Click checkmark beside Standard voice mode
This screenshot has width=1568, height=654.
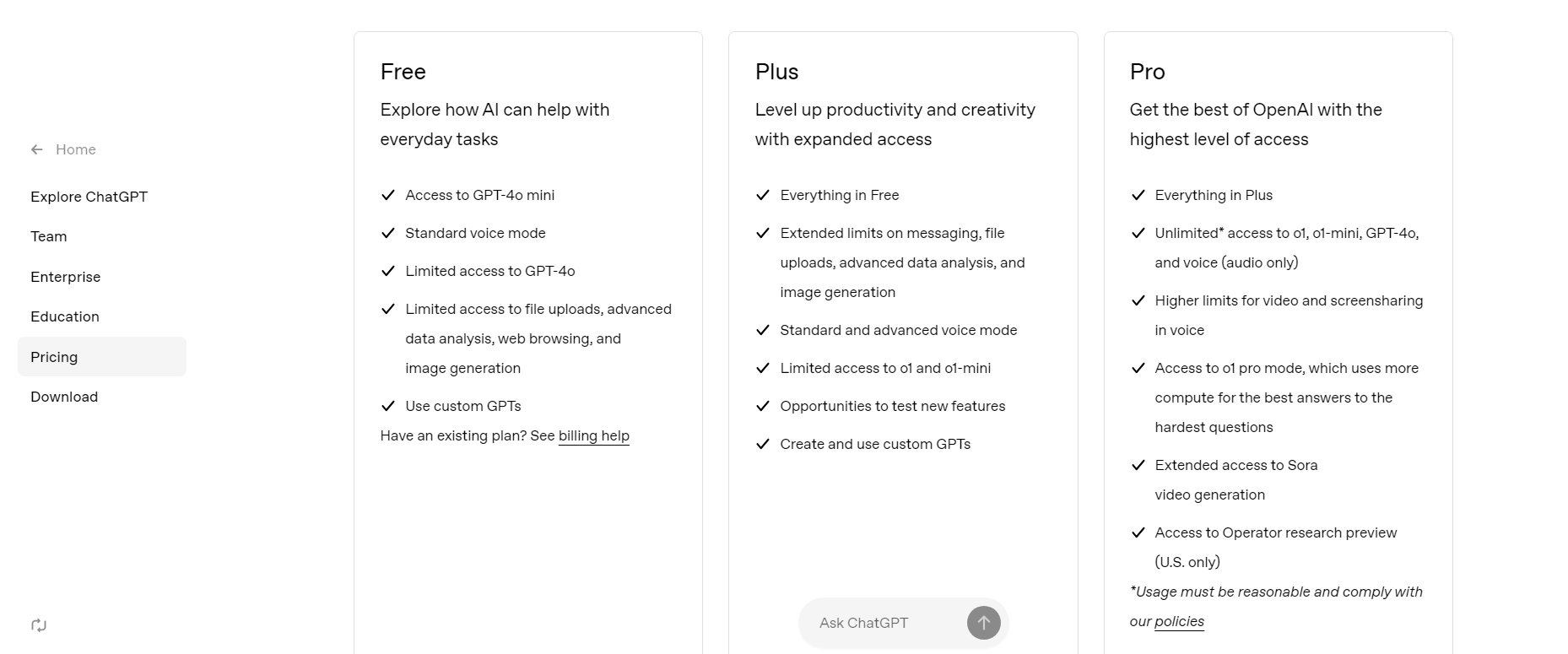pyautogui.click(x=388, y=233)
